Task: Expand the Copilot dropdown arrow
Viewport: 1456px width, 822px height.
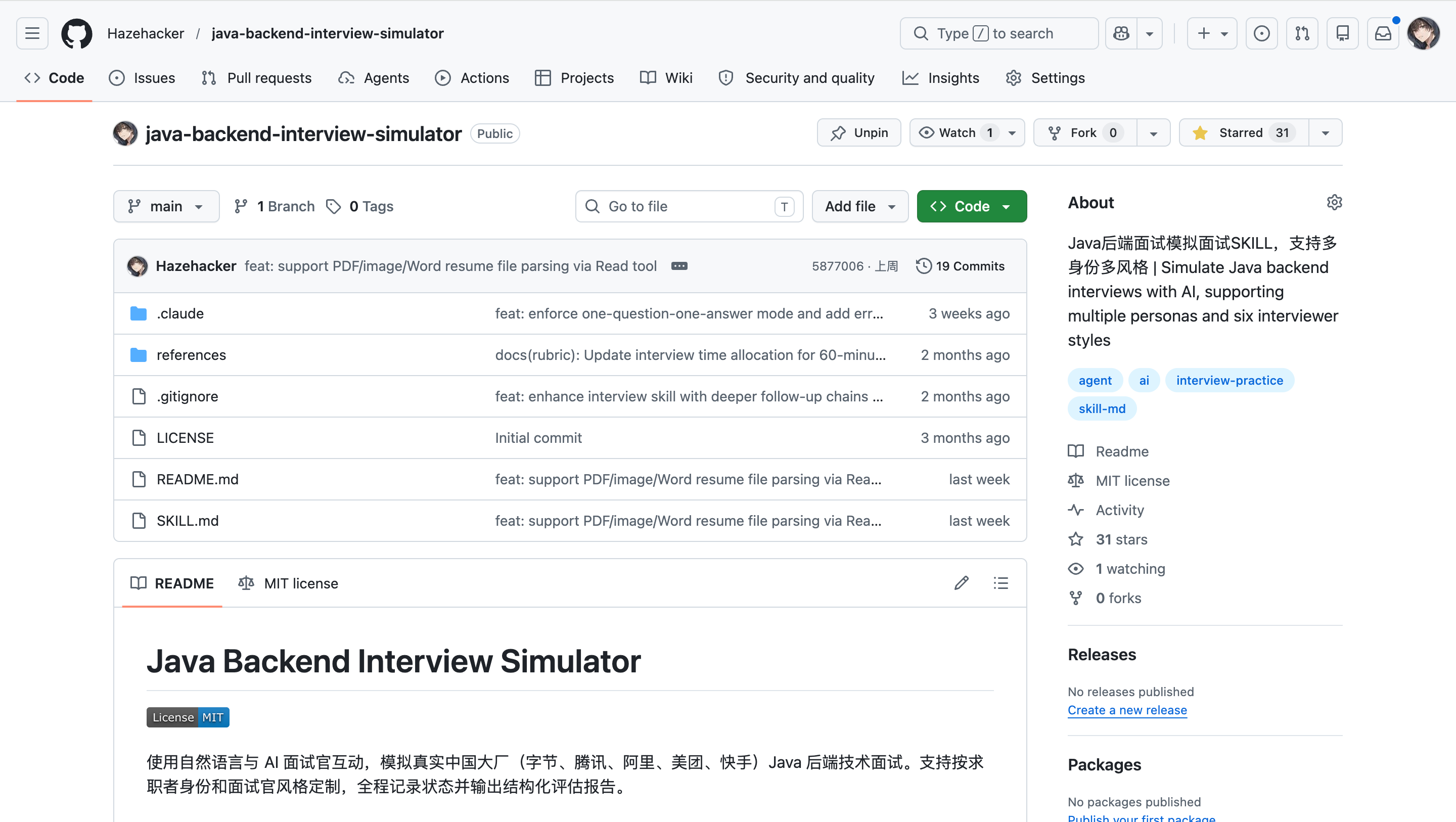Action: (1149, 33)
